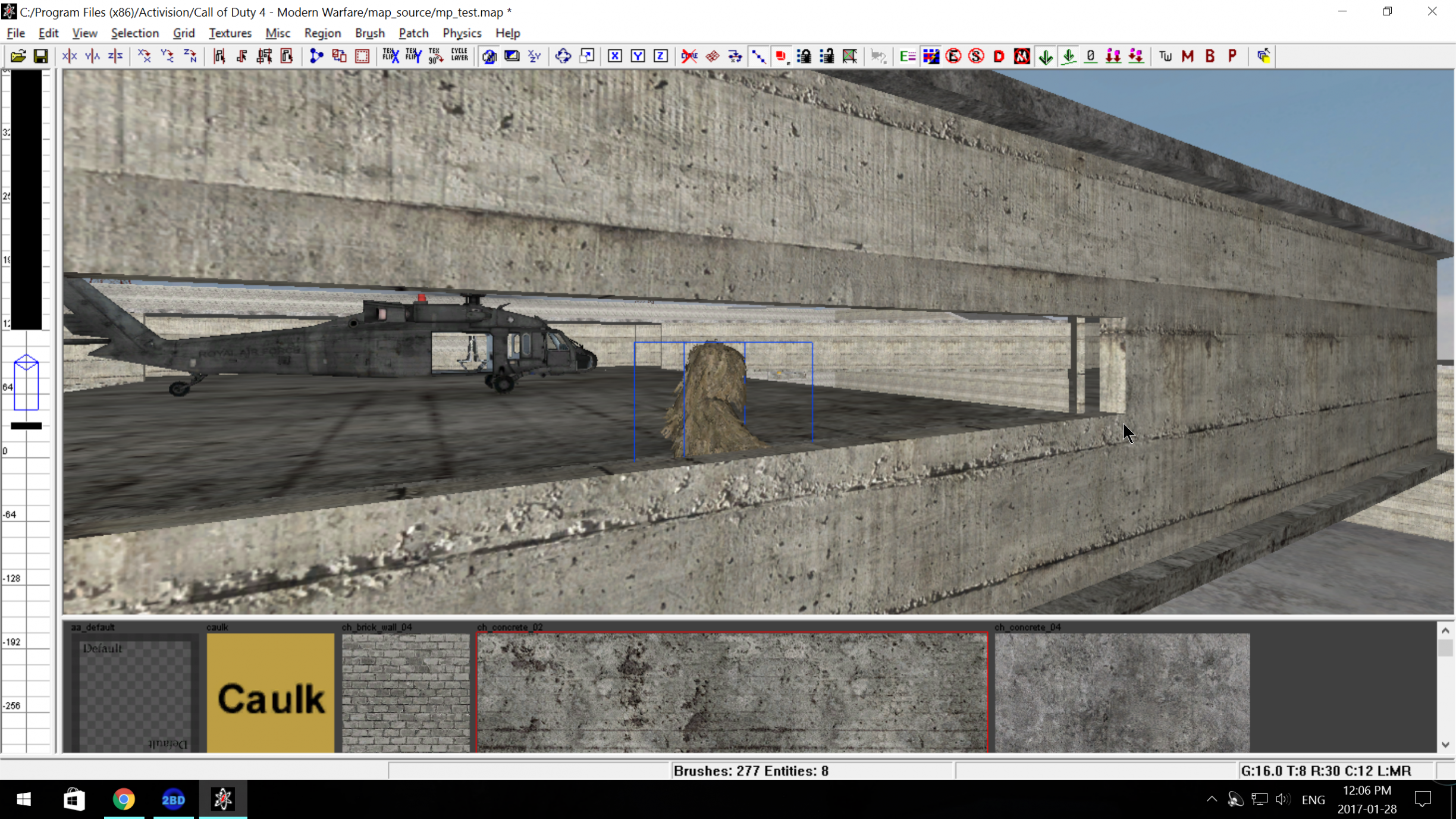
Task: Toggle the green down arrow button
Action: pyautogui.click(x=1046, y=56)
